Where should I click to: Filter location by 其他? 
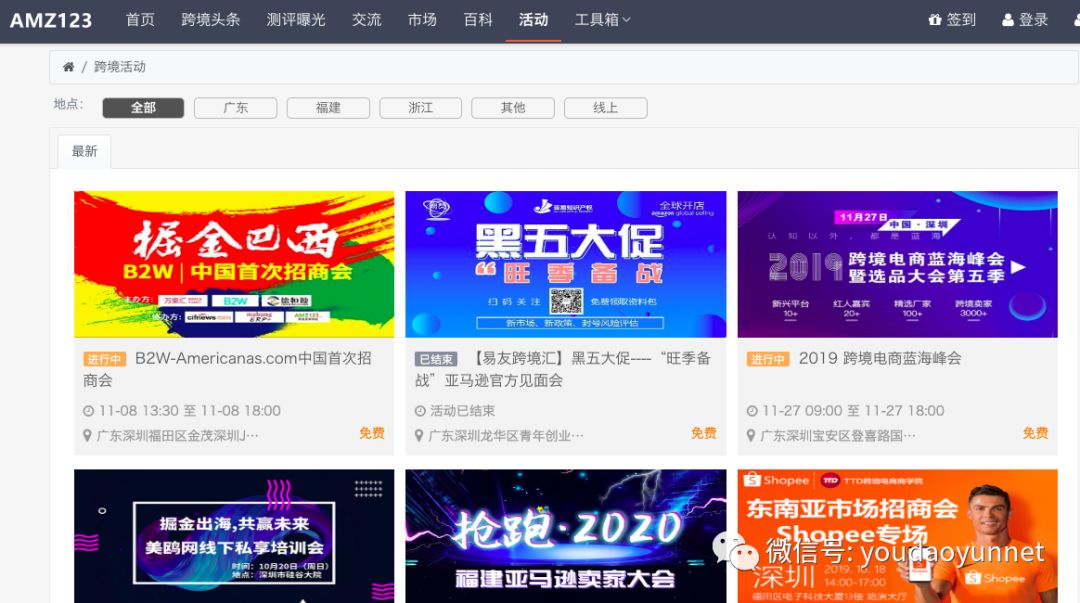click(513, 108)
